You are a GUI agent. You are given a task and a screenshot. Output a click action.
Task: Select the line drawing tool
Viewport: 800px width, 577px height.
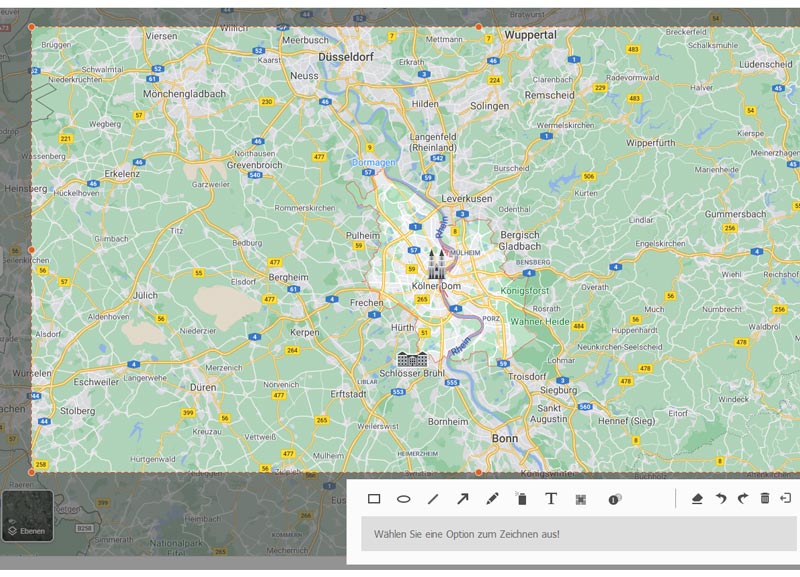tap(434, 498)
